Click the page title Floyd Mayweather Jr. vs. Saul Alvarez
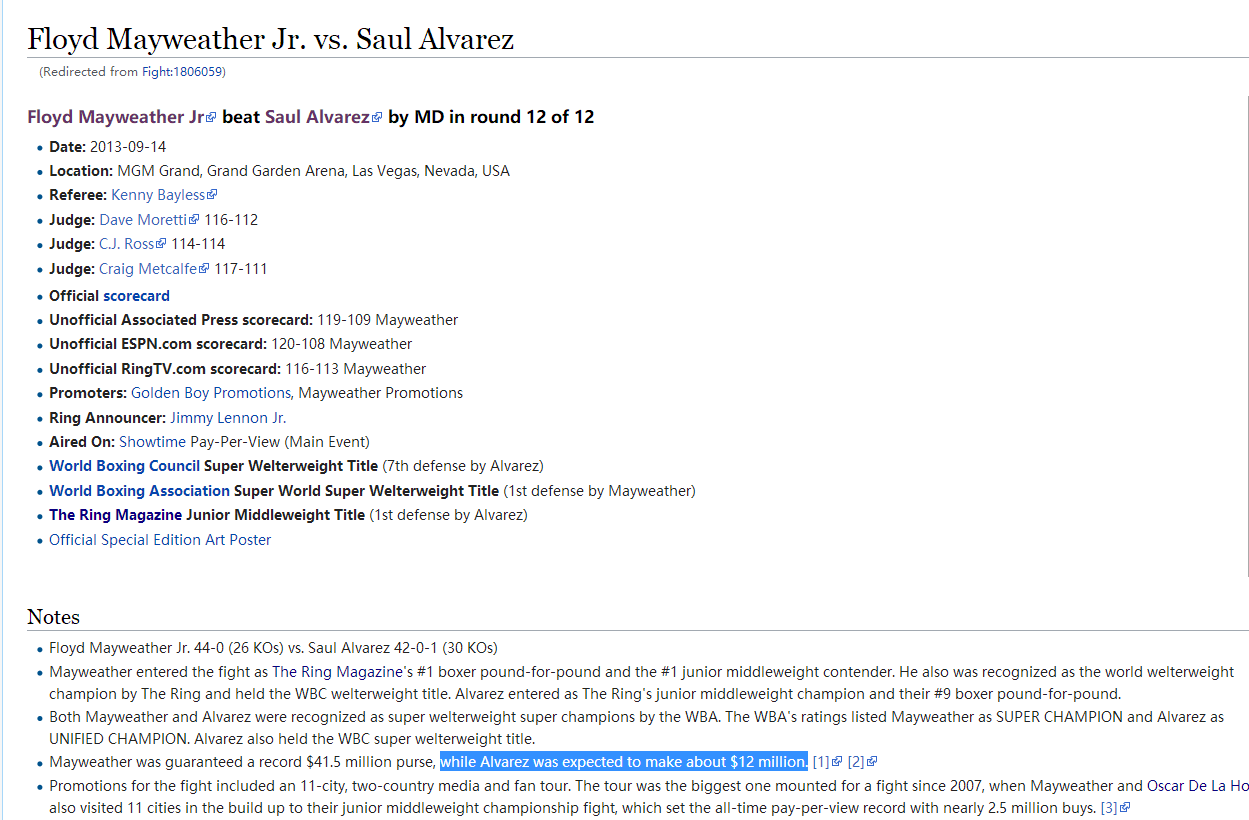The width and height of the screenshot is (1249, 820). pos(270,39)
